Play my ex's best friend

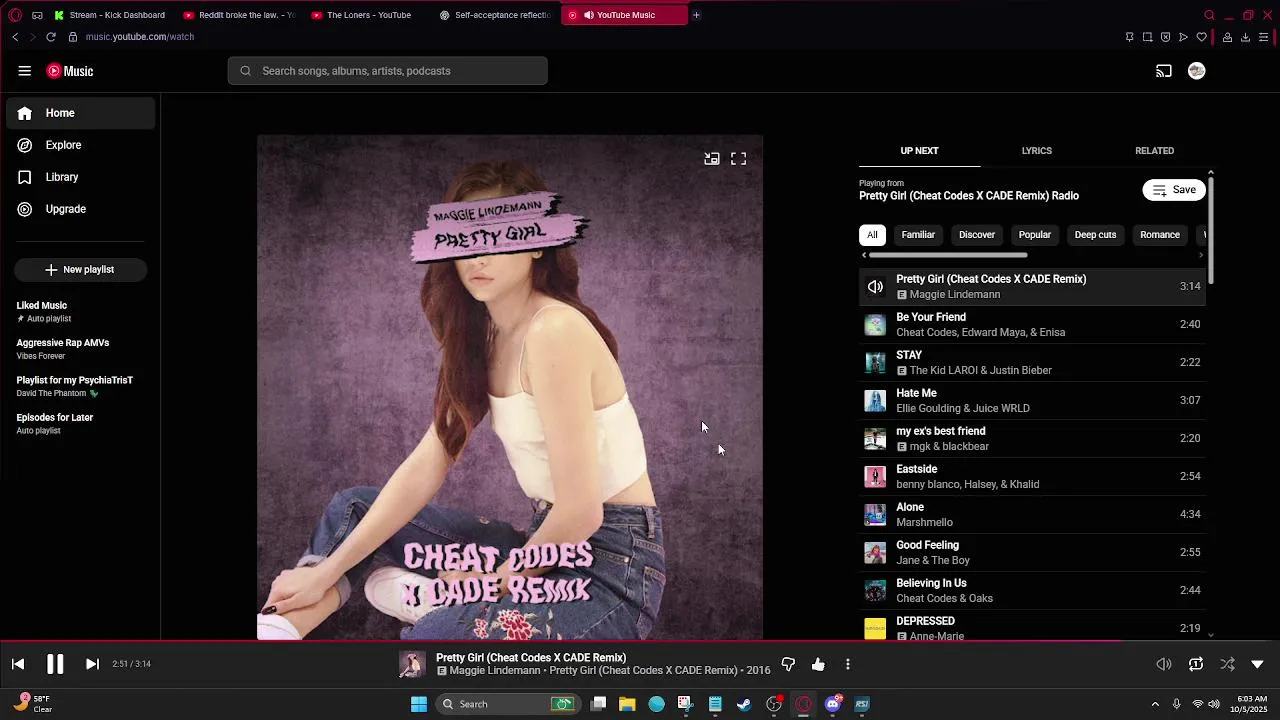(1032, 439)
